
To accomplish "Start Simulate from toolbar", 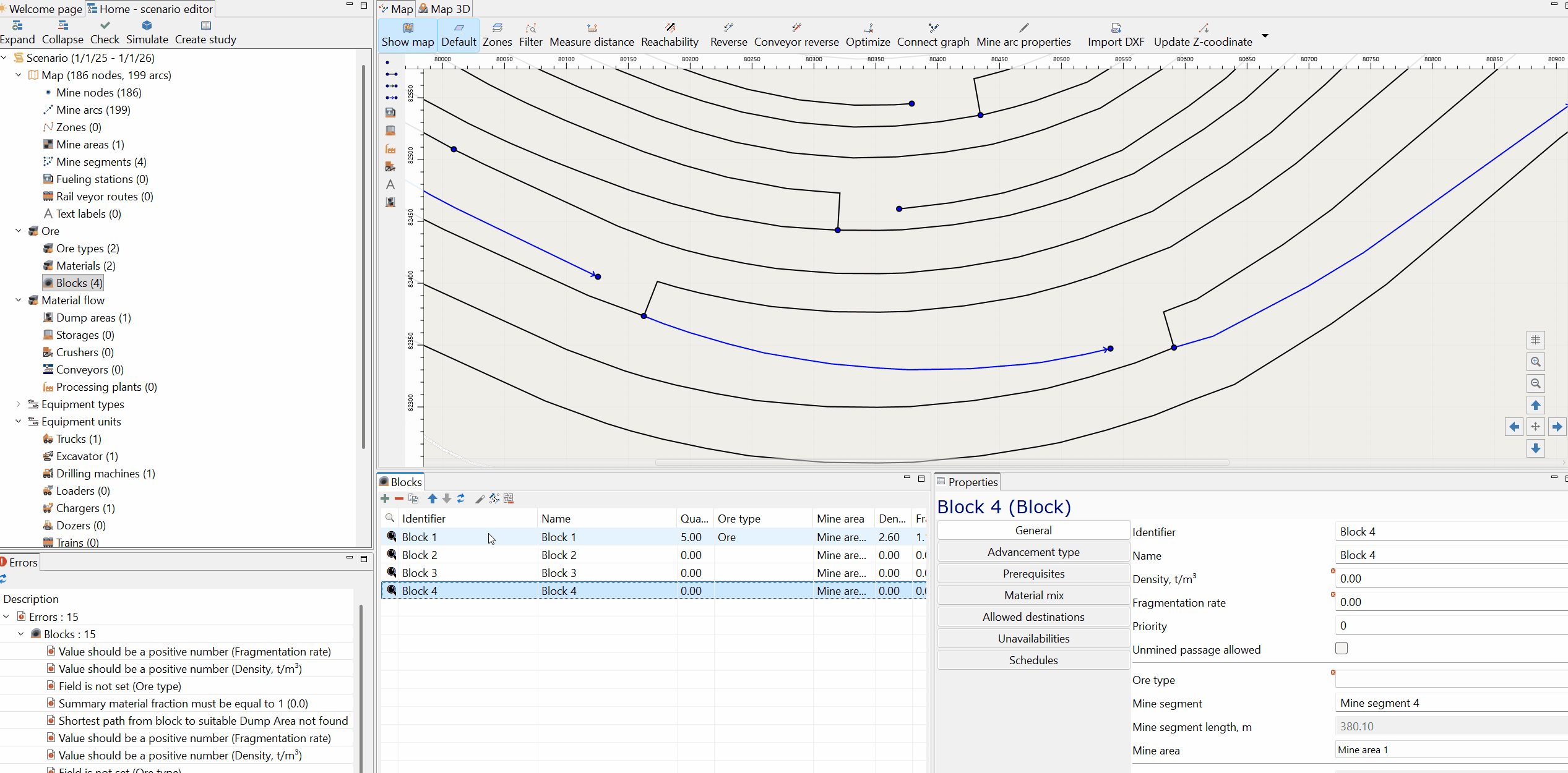I will [x=147, y=33].
